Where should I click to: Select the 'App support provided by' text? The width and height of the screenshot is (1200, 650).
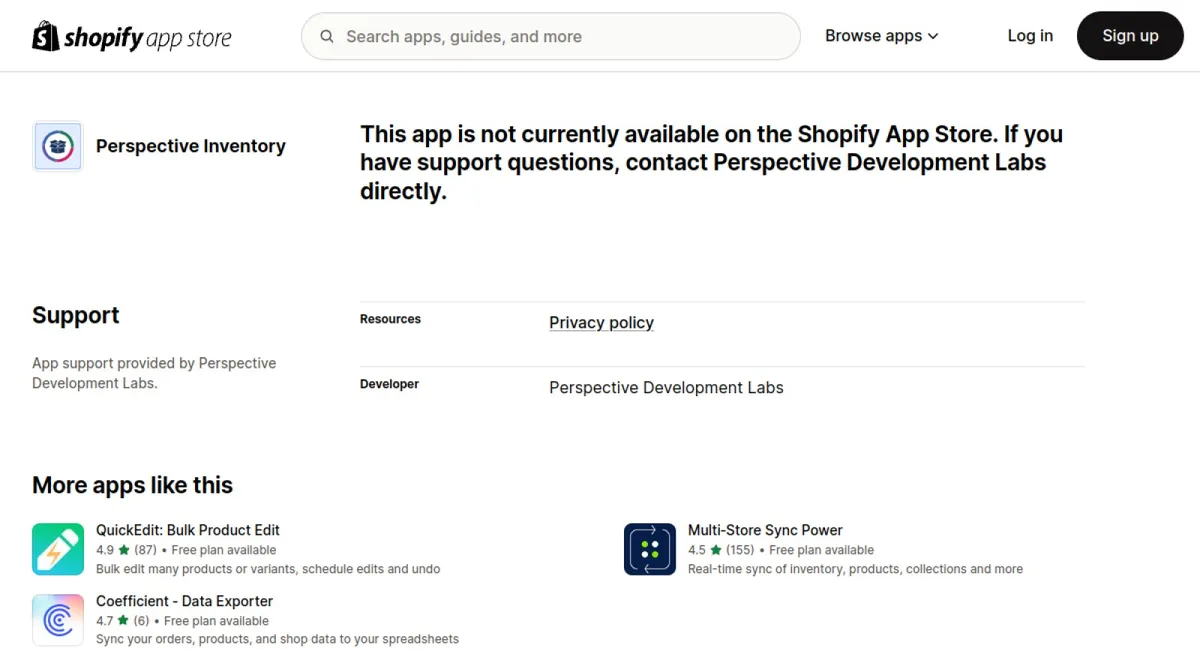coord(113,363)
